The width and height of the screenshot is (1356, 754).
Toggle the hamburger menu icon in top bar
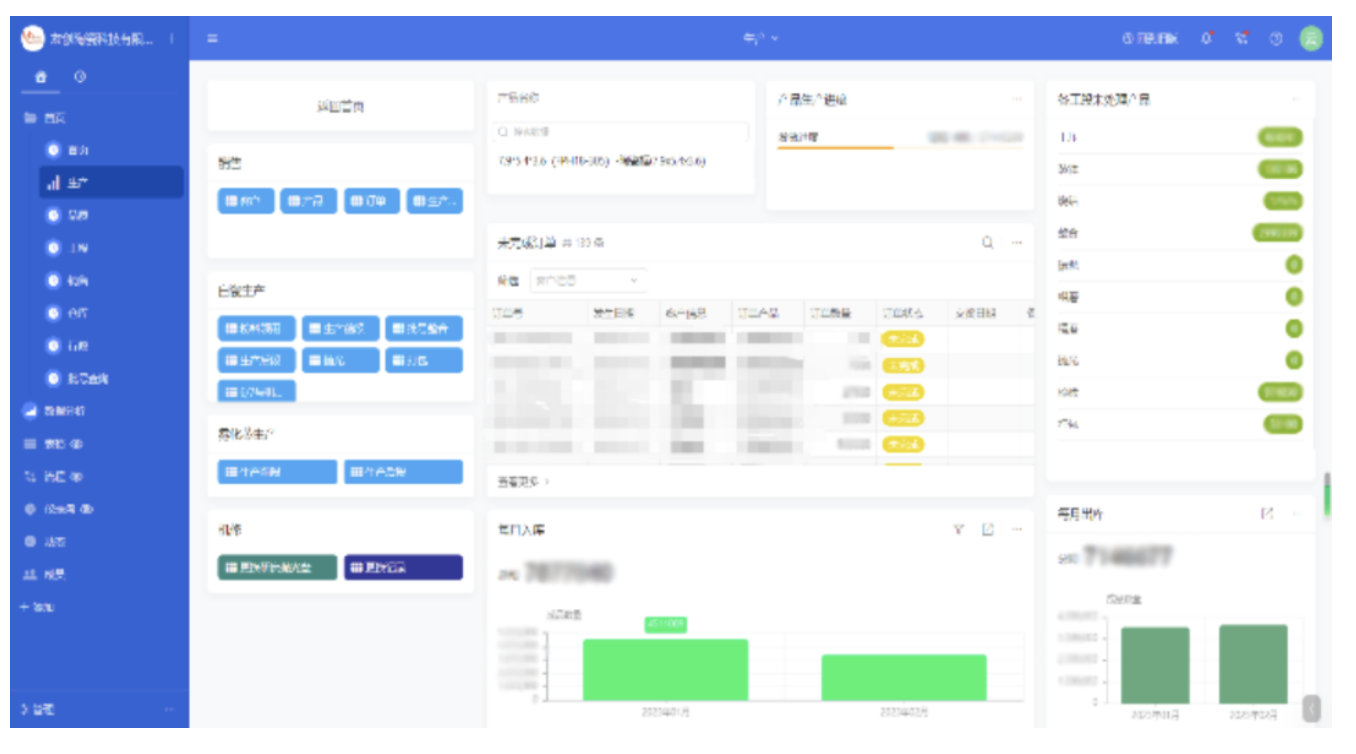213,39
